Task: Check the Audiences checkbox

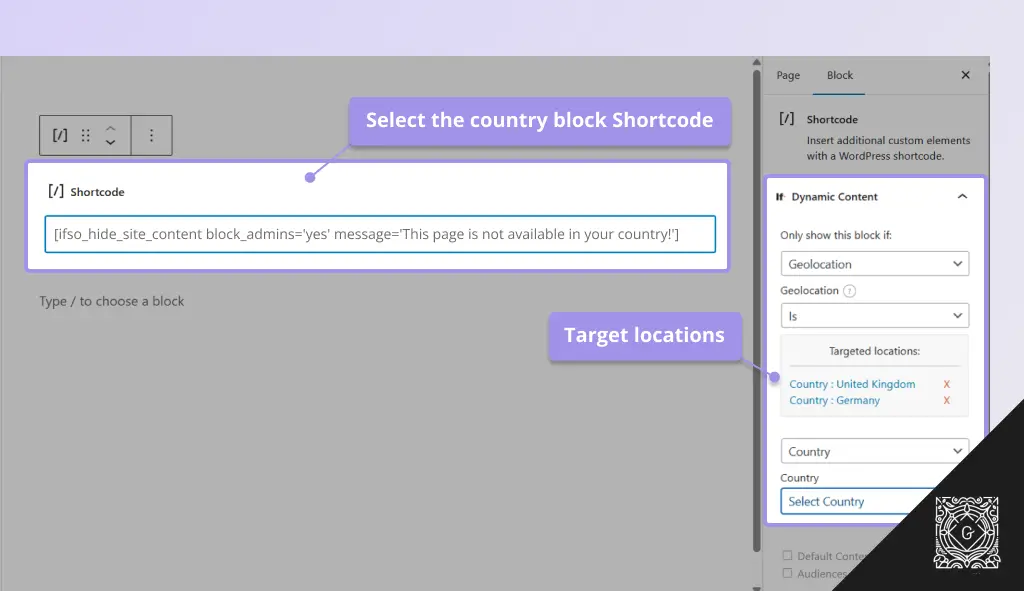Action: click(786, 573)
